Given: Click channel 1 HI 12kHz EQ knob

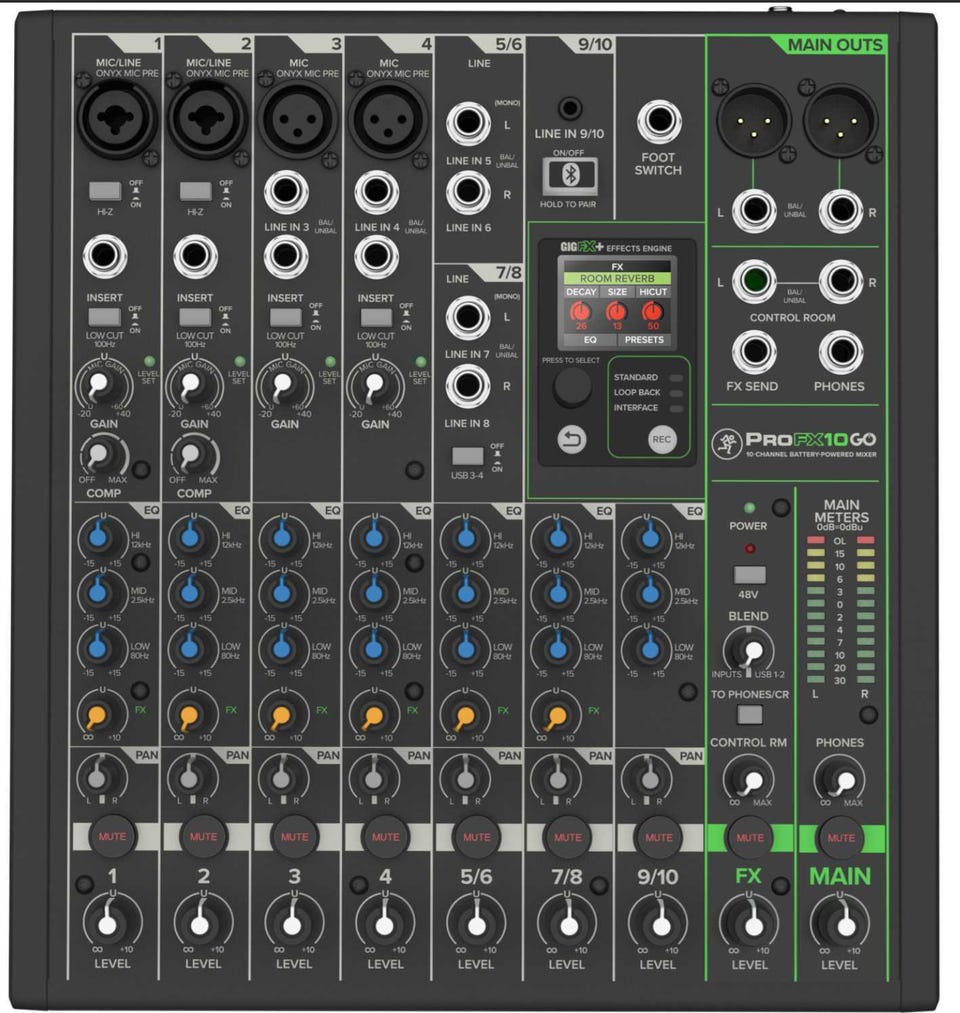Looking at the screenshot, I should pos(100,536).
